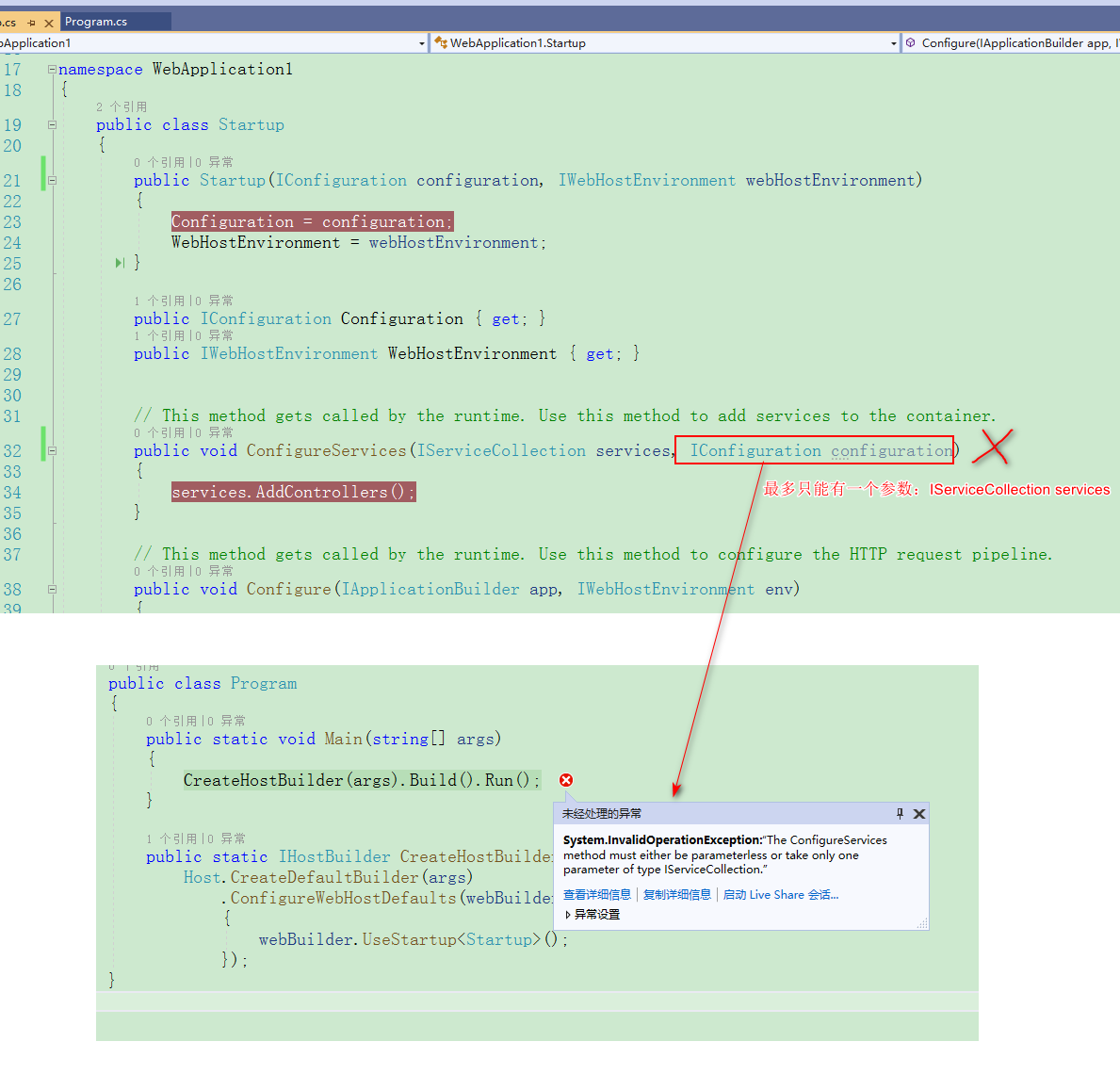Click 'WebHostEnvironment = webHostEnvironment;' on line 24
Screen dimensions: 1120x1074
tap(359, 242)
